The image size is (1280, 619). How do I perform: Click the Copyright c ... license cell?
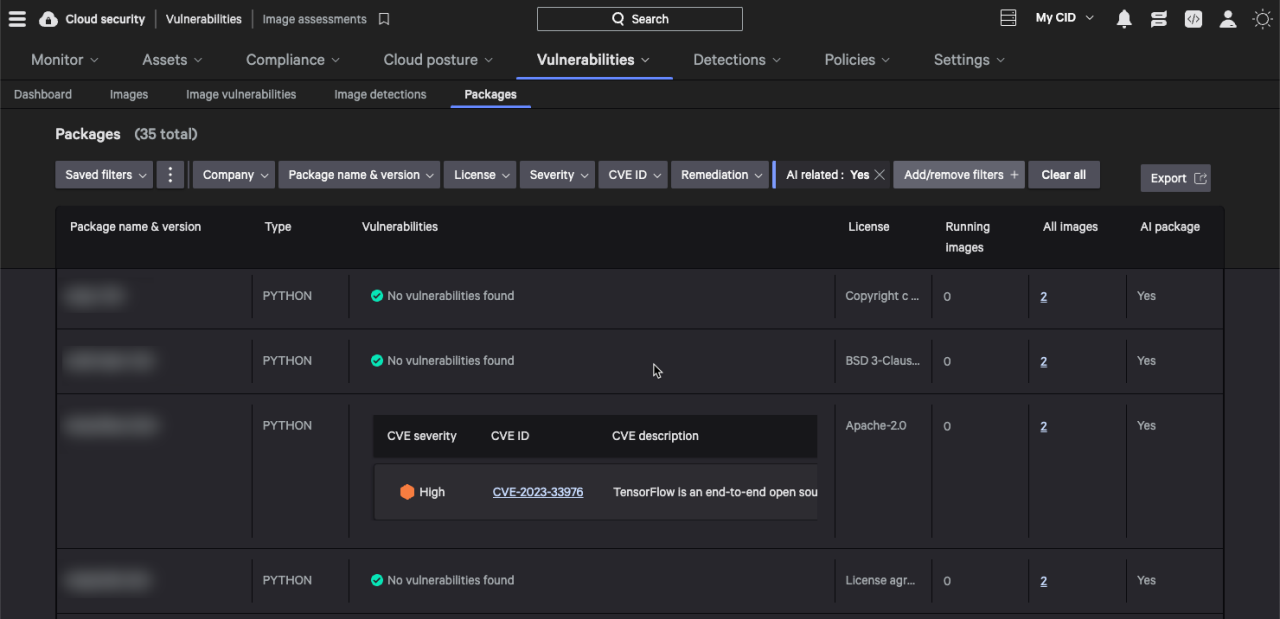[882, 296]
